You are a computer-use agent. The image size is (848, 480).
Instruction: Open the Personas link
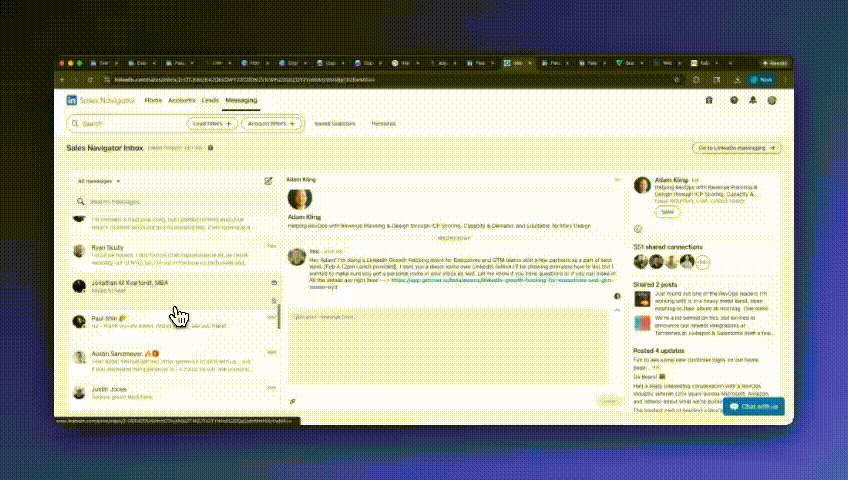[x=383, y=124]
